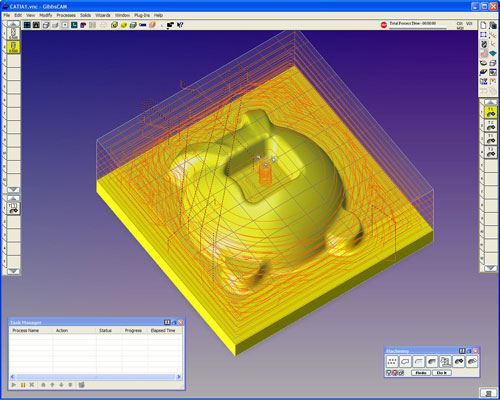Click the progress bar under Total Process Time
The image size is (500, 400).
point(418,28)
